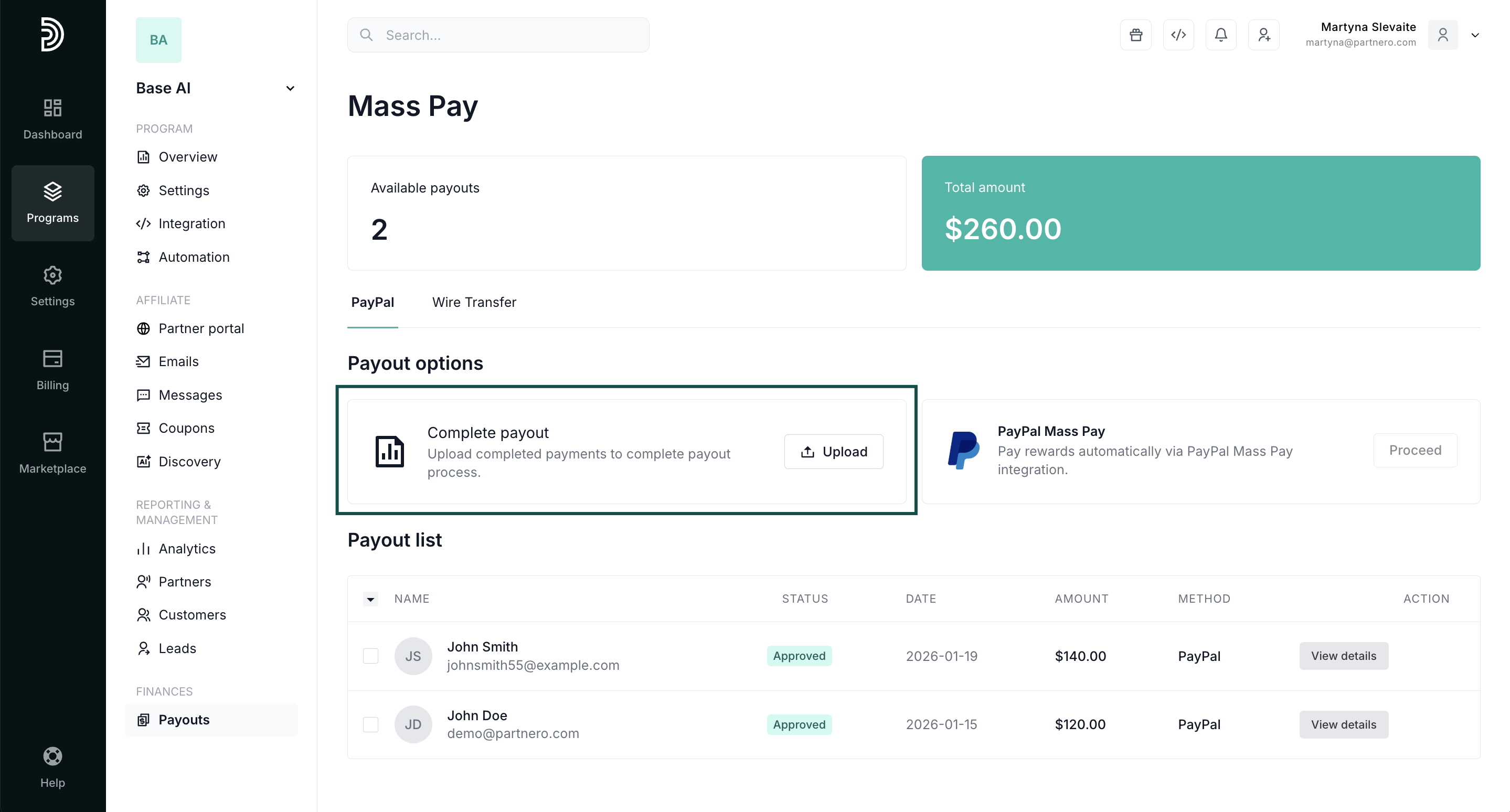Select the PayPal tab
This screenshot has width=1510, height=812.
(372, 302)
